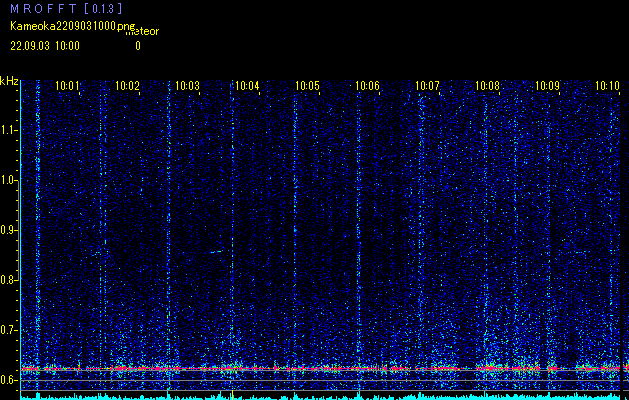The width and height of the screenshot is (629, 400).
Task: Click the 10:02 time marker
Action: click(128, 86)
